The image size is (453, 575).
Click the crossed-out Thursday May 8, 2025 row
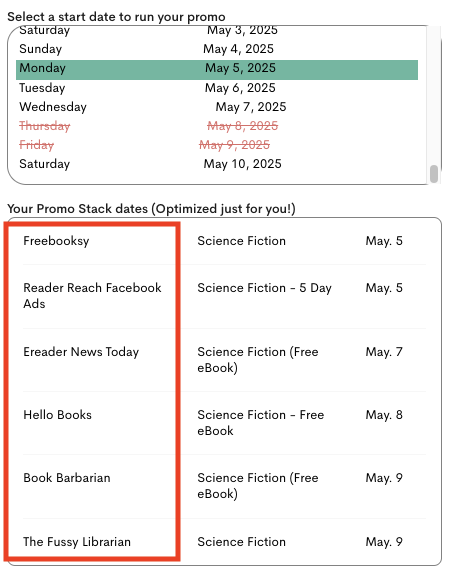coord(217,126)
